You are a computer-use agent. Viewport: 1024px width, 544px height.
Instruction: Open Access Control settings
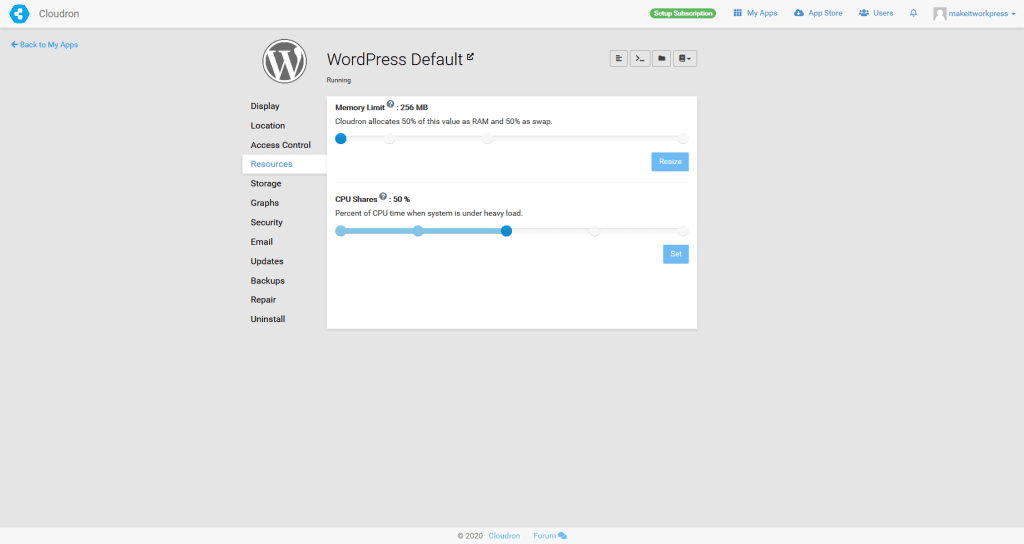click(281, 145)
